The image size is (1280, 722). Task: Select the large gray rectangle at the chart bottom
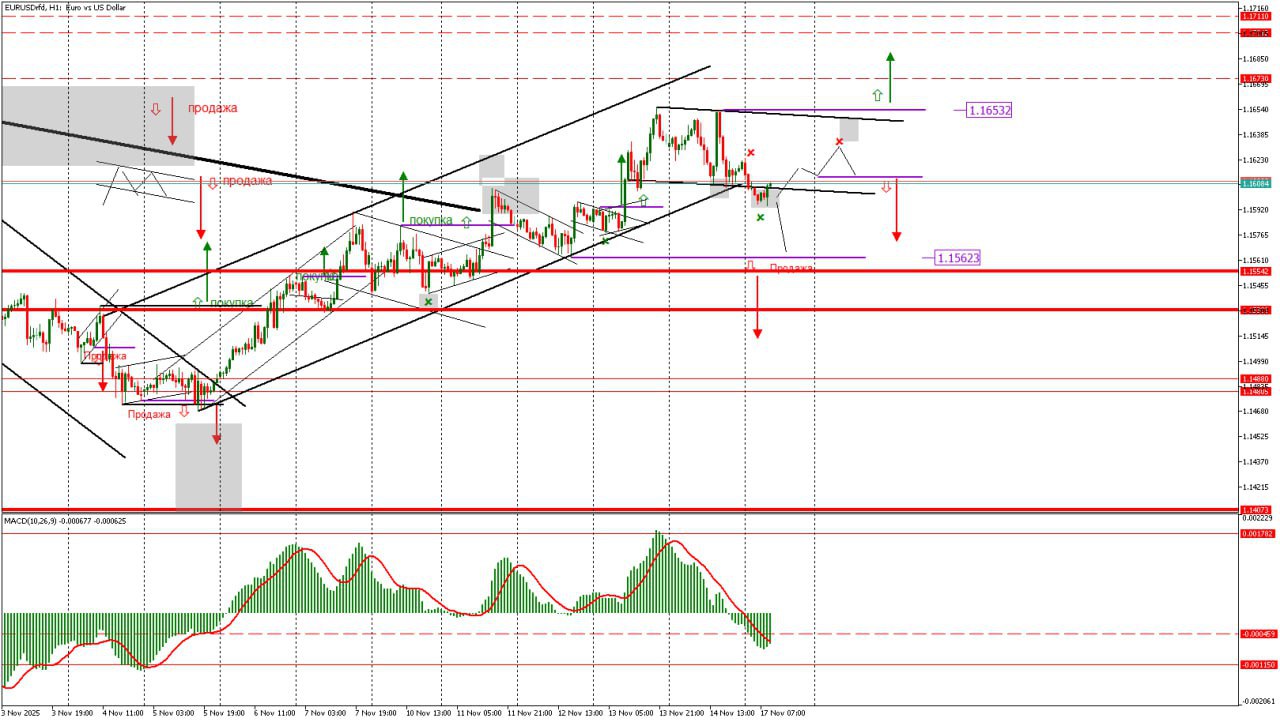point(208,465)
